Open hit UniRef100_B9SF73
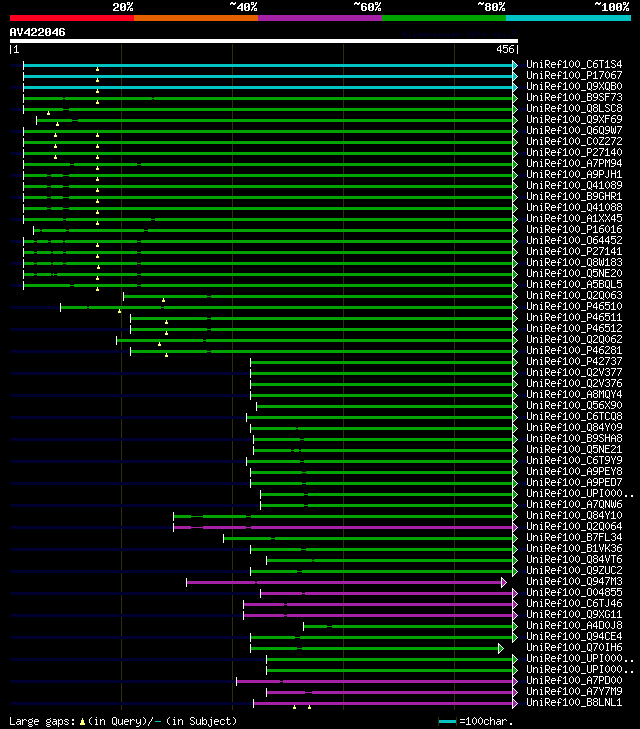Image resolution: width=640 pixels, height=729 pixels. (574, 98)
